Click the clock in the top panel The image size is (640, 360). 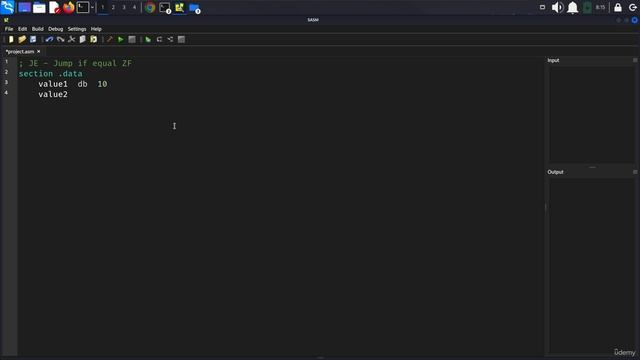[600, 7]
